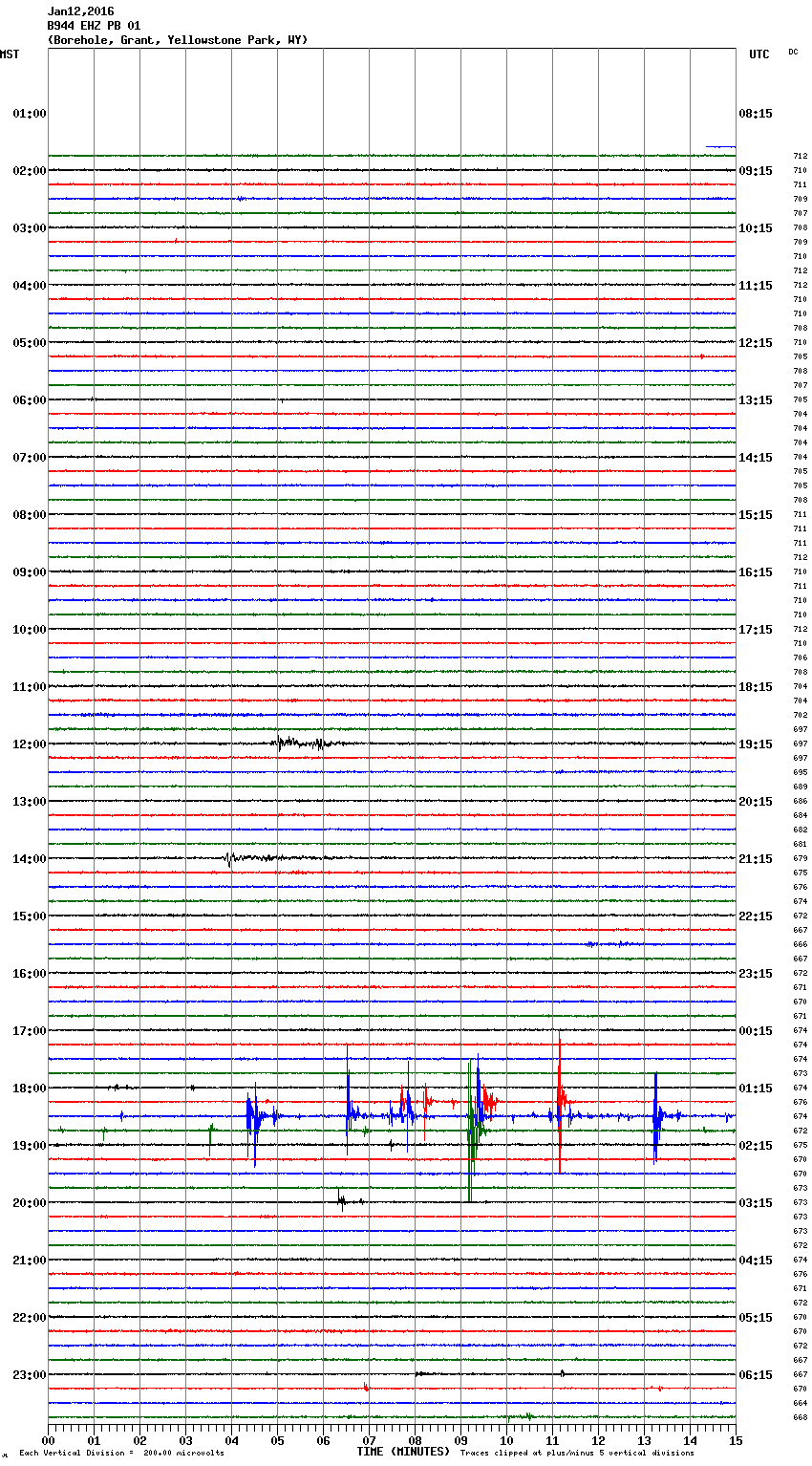Click the '11' minute tick label
This screenshot has width=812, height=1466.
pos(552,1440)
